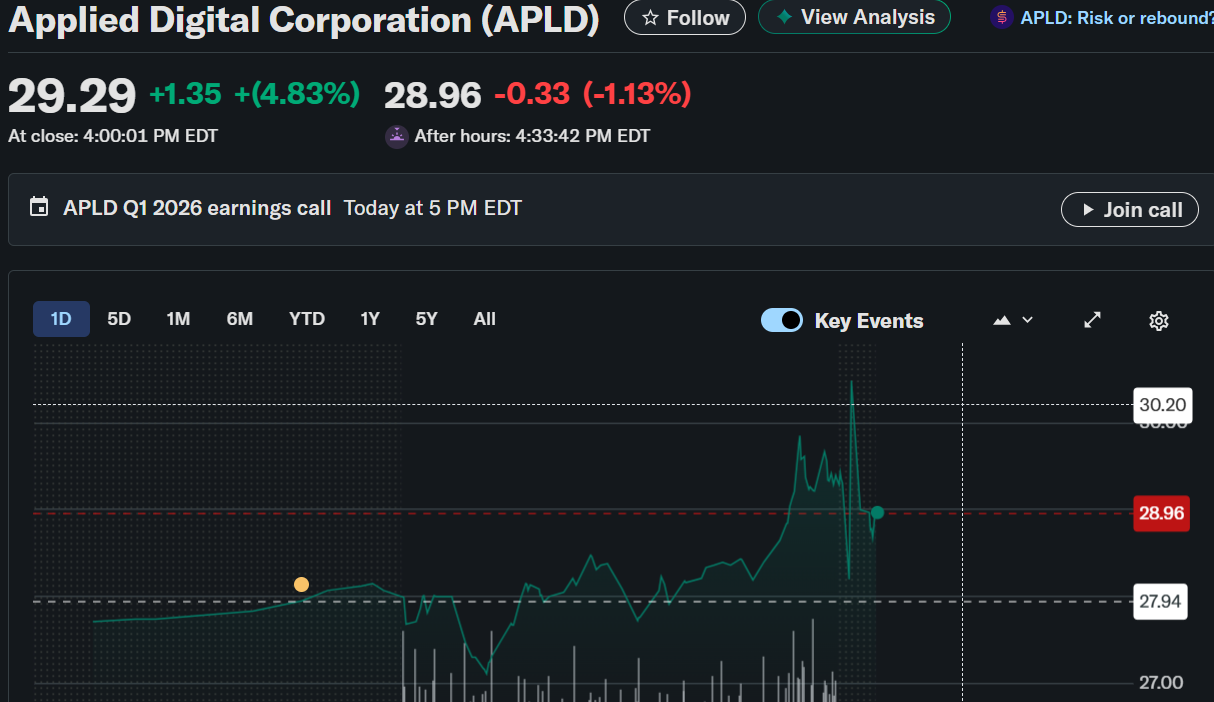The height and width of the screenshot is (702, 1214).
Task: Click the green current price dot
Action: (877, 513)
